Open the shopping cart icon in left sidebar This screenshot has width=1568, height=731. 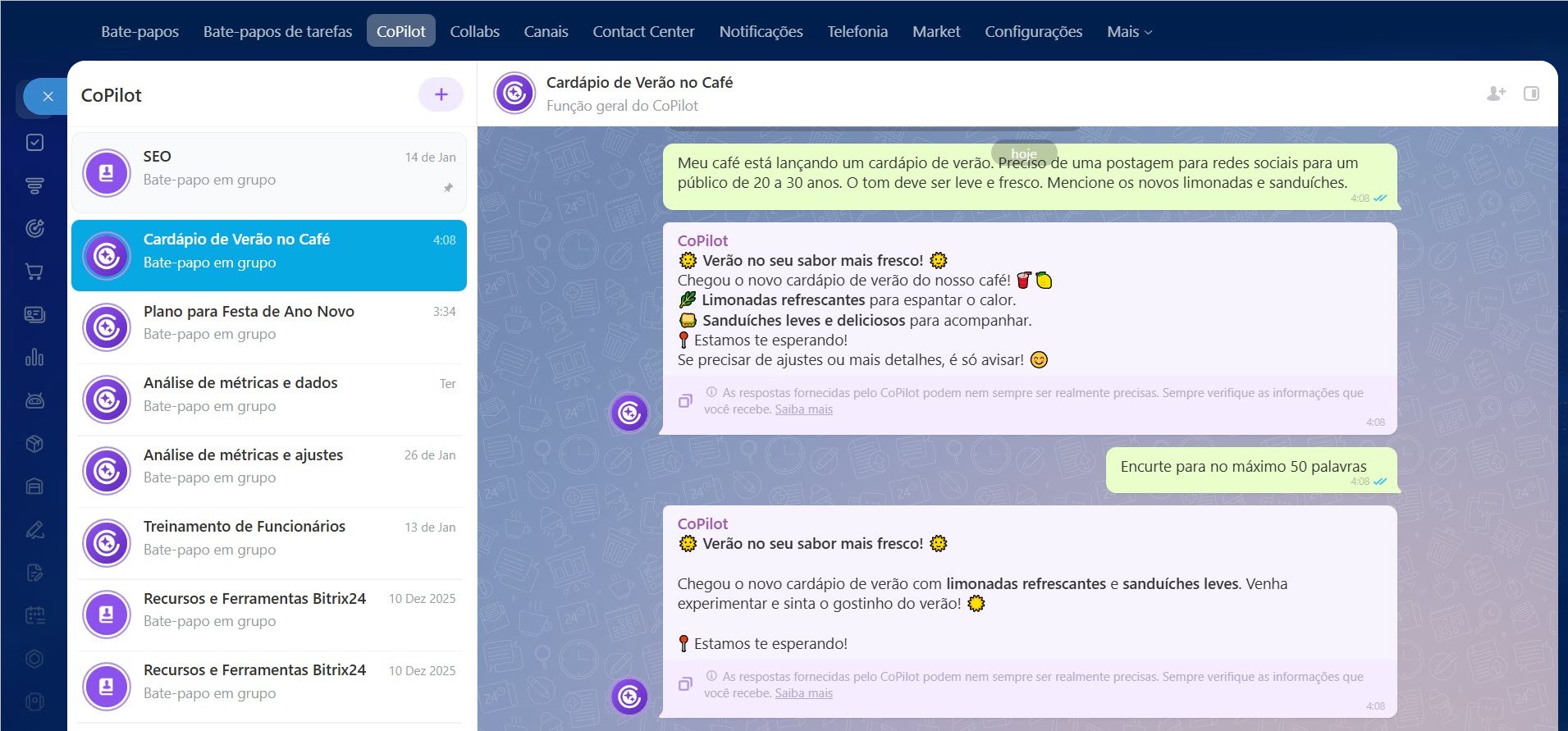[34, 272]
